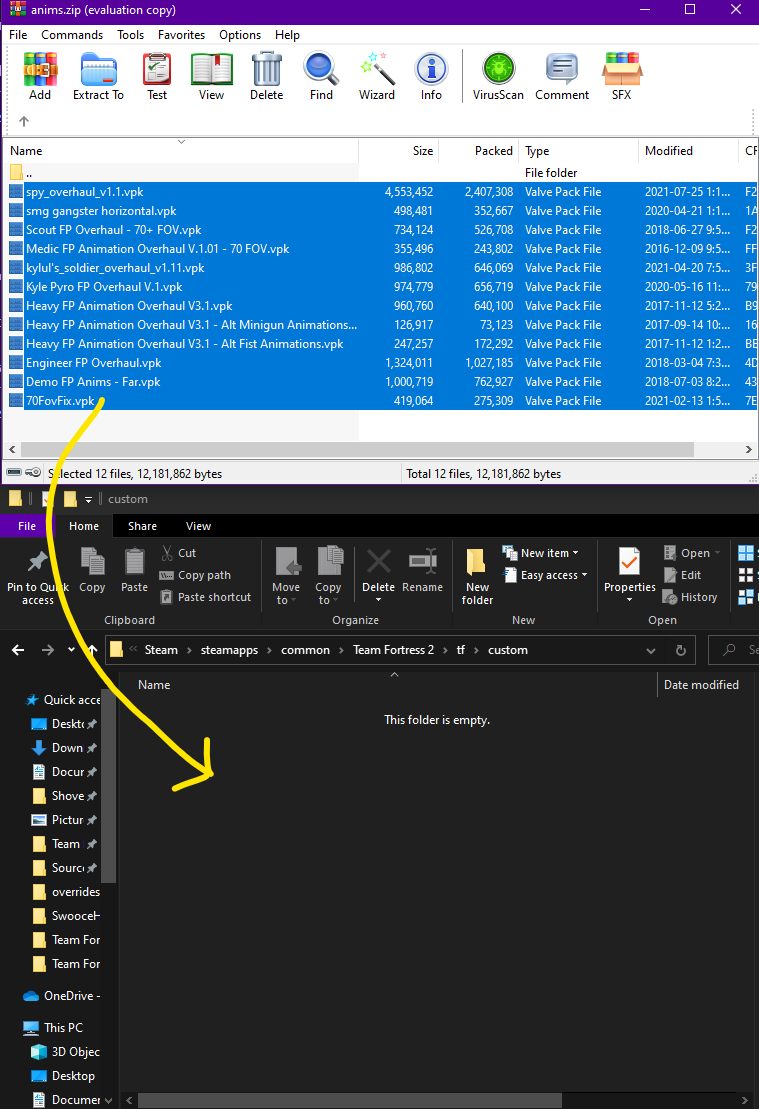Click the New folder button
The image size is (759, 1109).
tap(477, 576)
